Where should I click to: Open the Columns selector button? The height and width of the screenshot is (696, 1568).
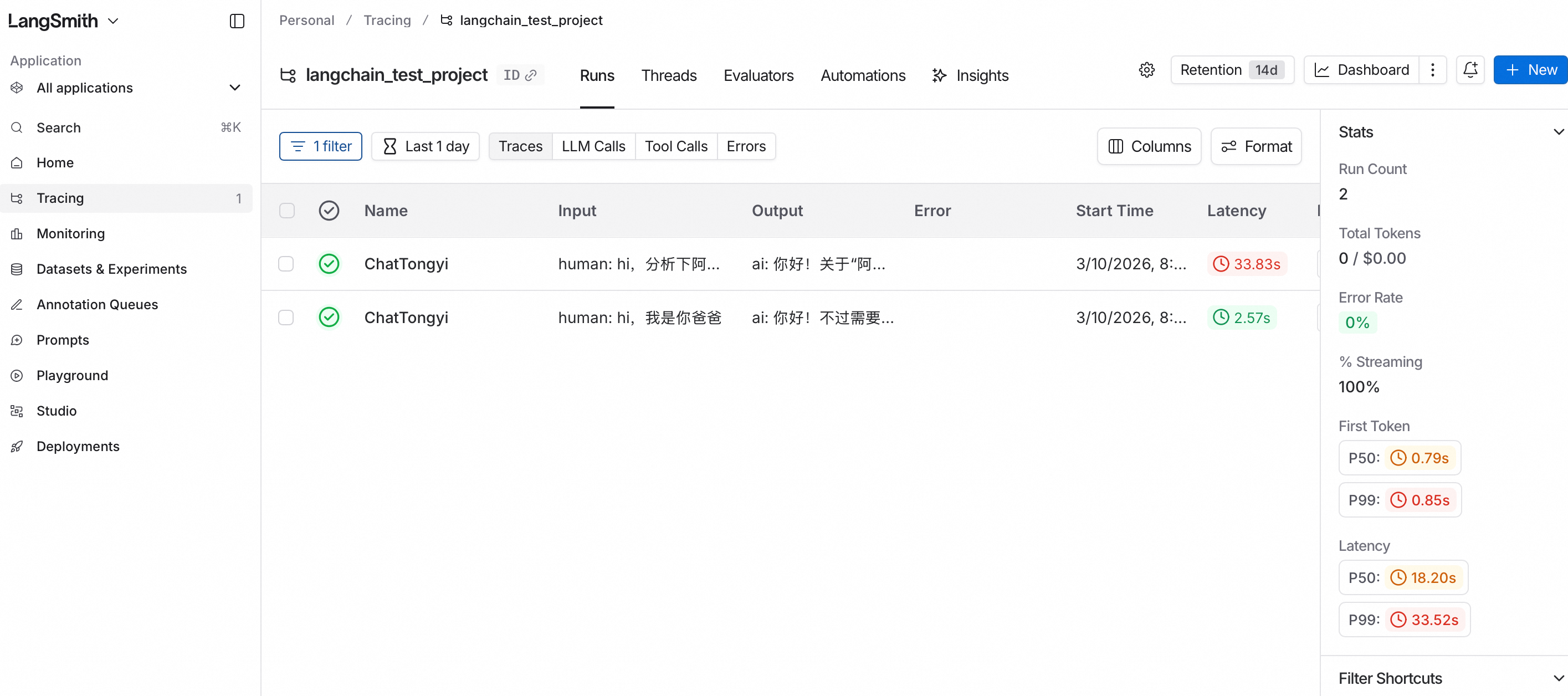point(1149,146)
